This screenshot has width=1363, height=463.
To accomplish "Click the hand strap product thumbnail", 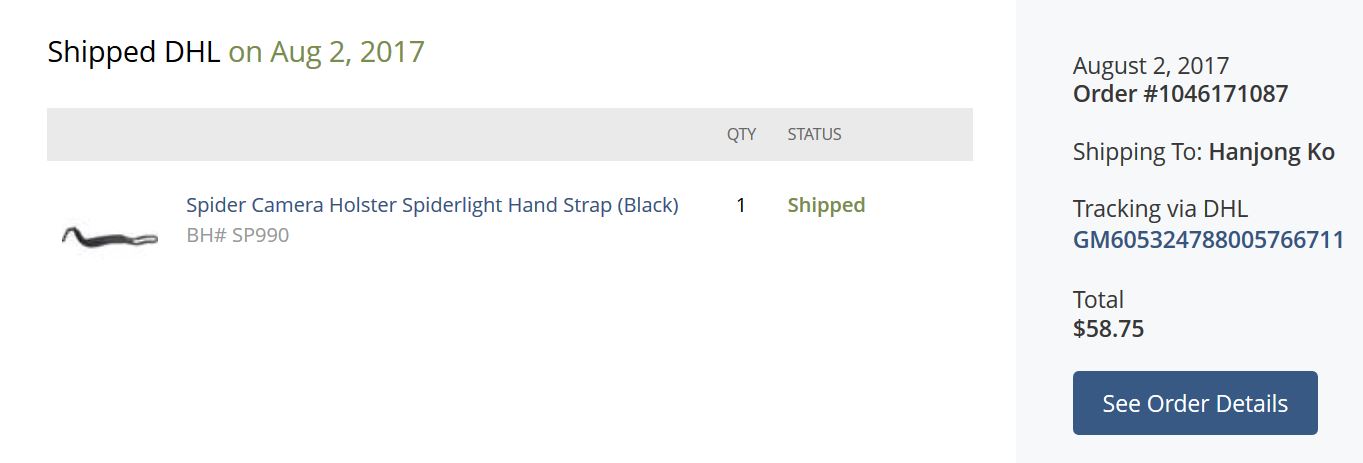I will point(109,237).
